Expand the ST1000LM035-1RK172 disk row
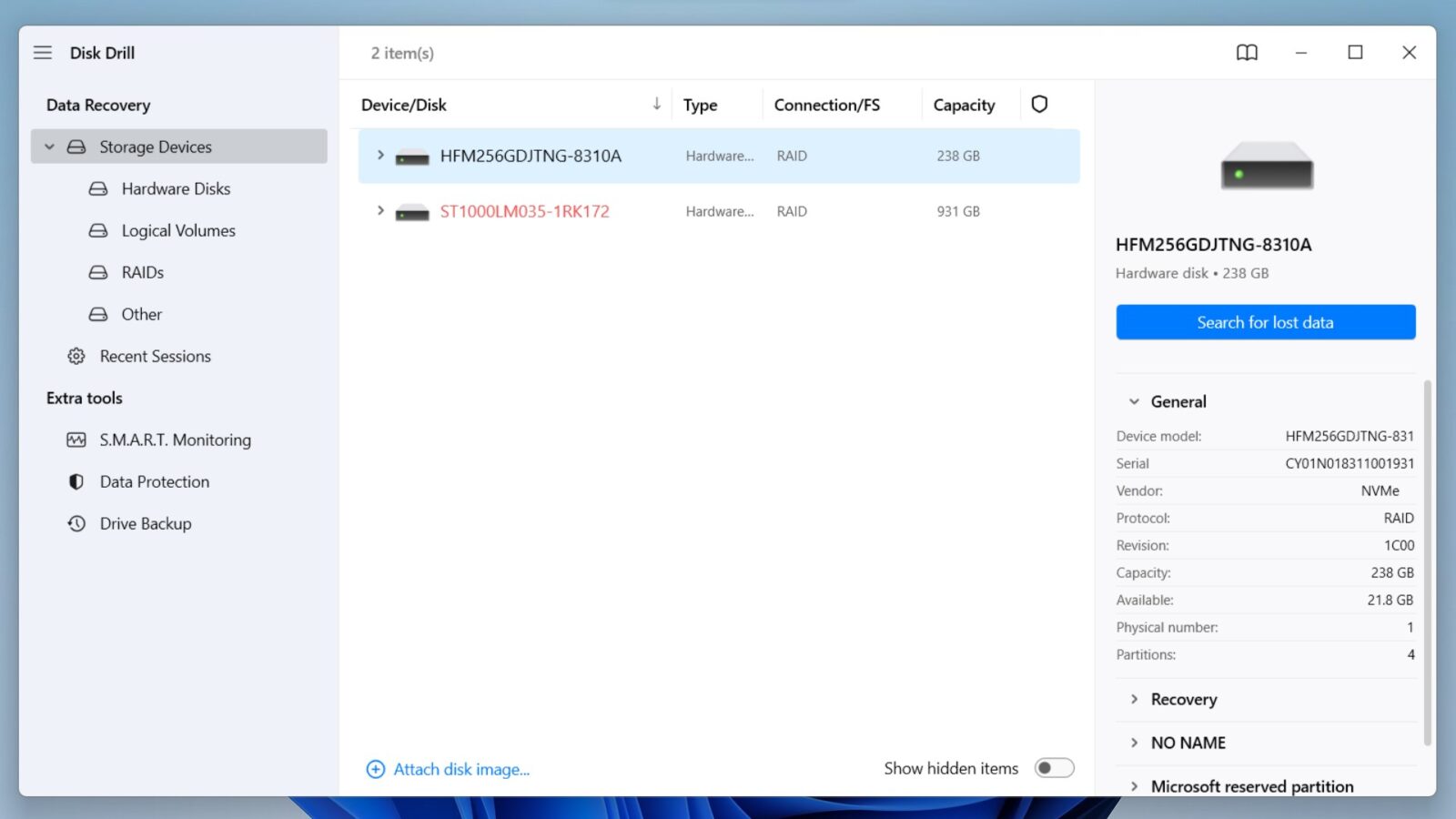The width and height of the screenshot is (1456, 819). pyautogui.click(x=379, y=211)
